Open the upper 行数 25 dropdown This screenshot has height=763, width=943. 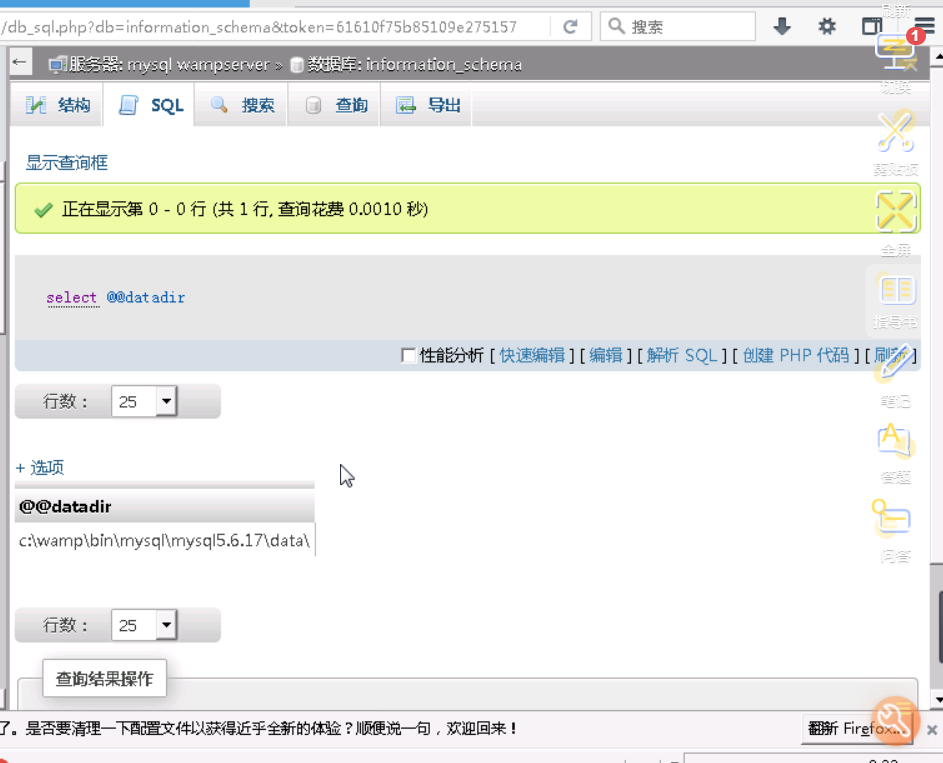tap(144, 401)
